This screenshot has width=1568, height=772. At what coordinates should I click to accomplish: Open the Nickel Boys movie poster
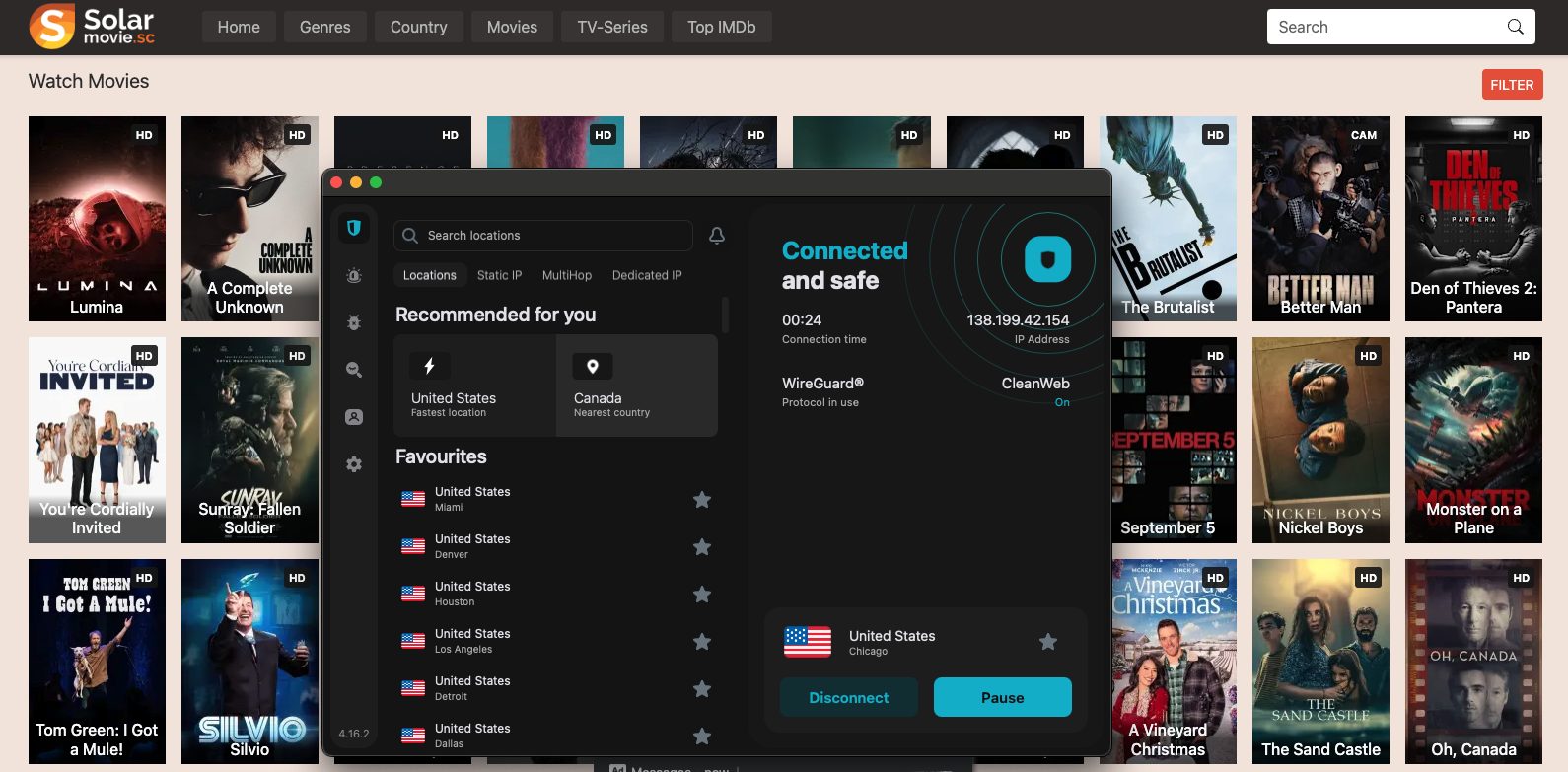[1320, 441]
